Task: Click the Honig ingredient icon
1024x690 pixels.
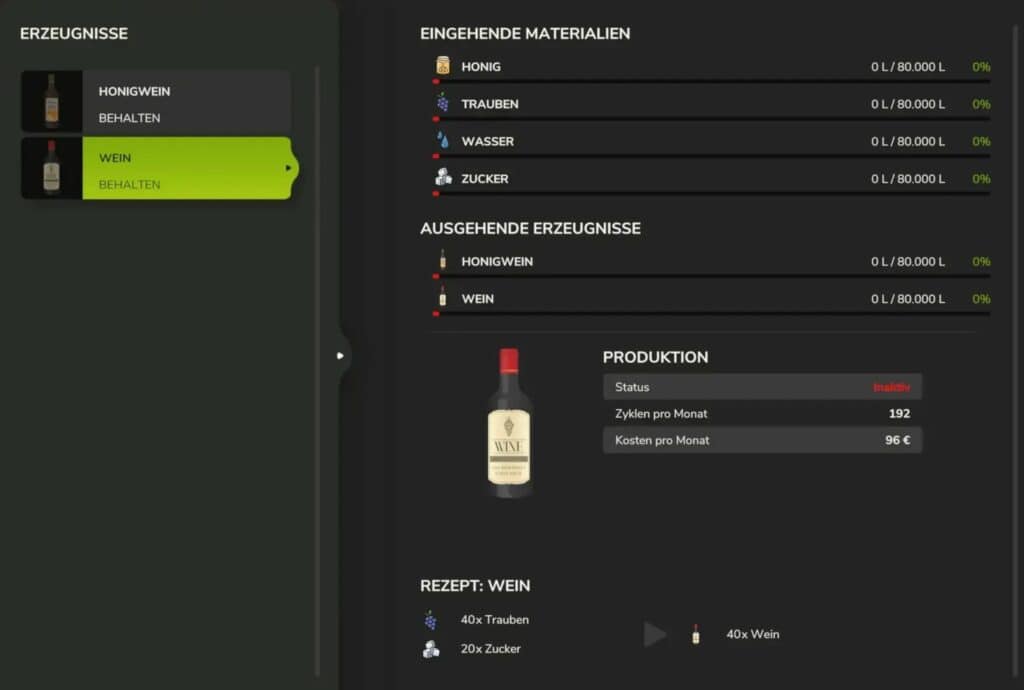Action: pos(441,64)
